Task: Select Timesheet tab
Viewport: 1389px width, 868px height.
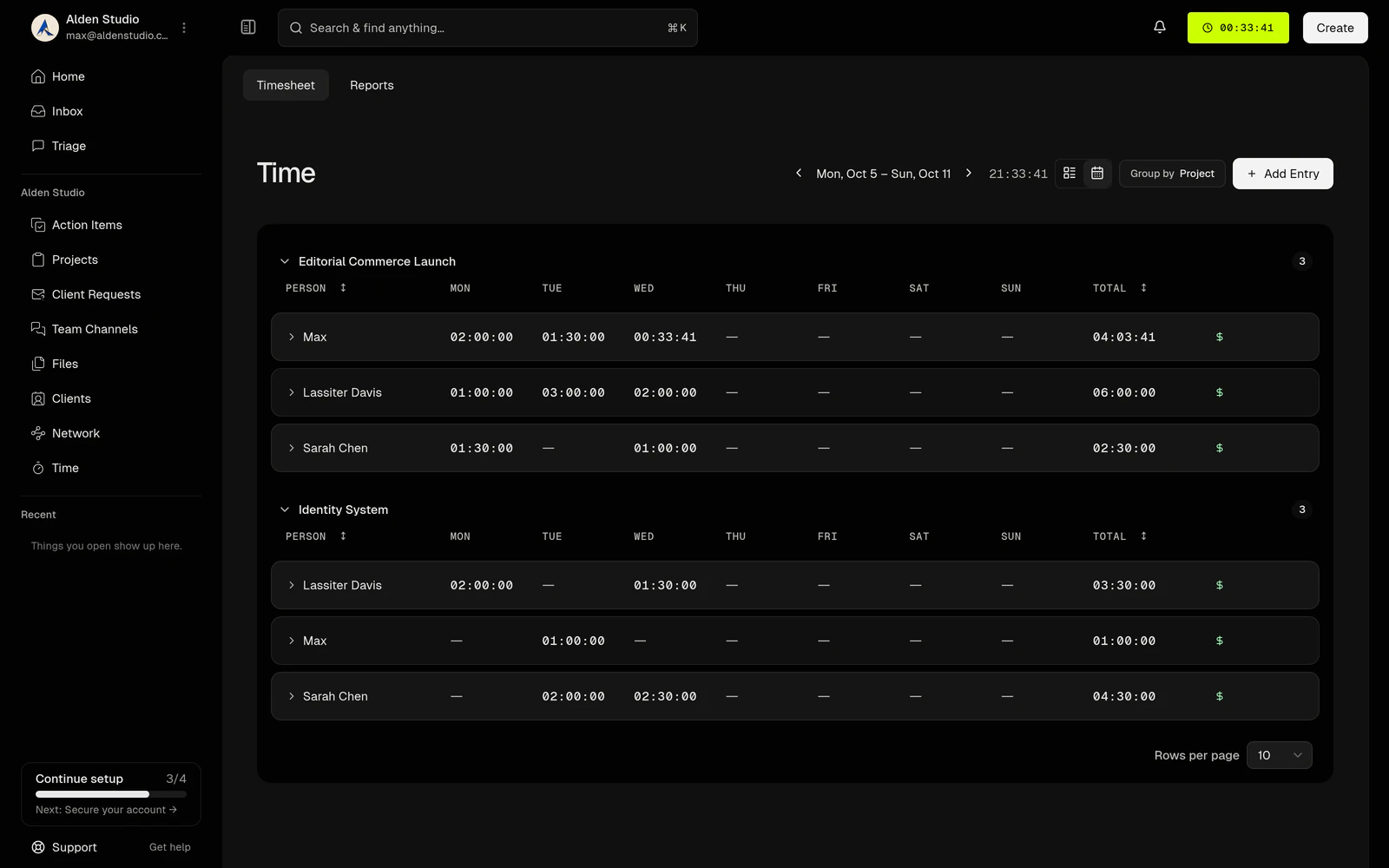Action: pyautogui.click(x=286, y=85)
